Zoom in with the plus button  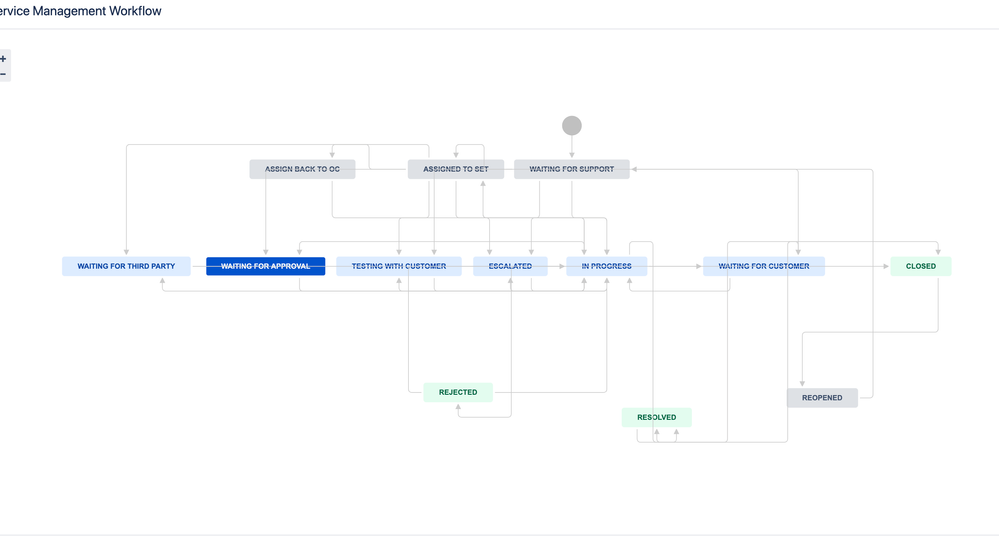click(3, 59)
